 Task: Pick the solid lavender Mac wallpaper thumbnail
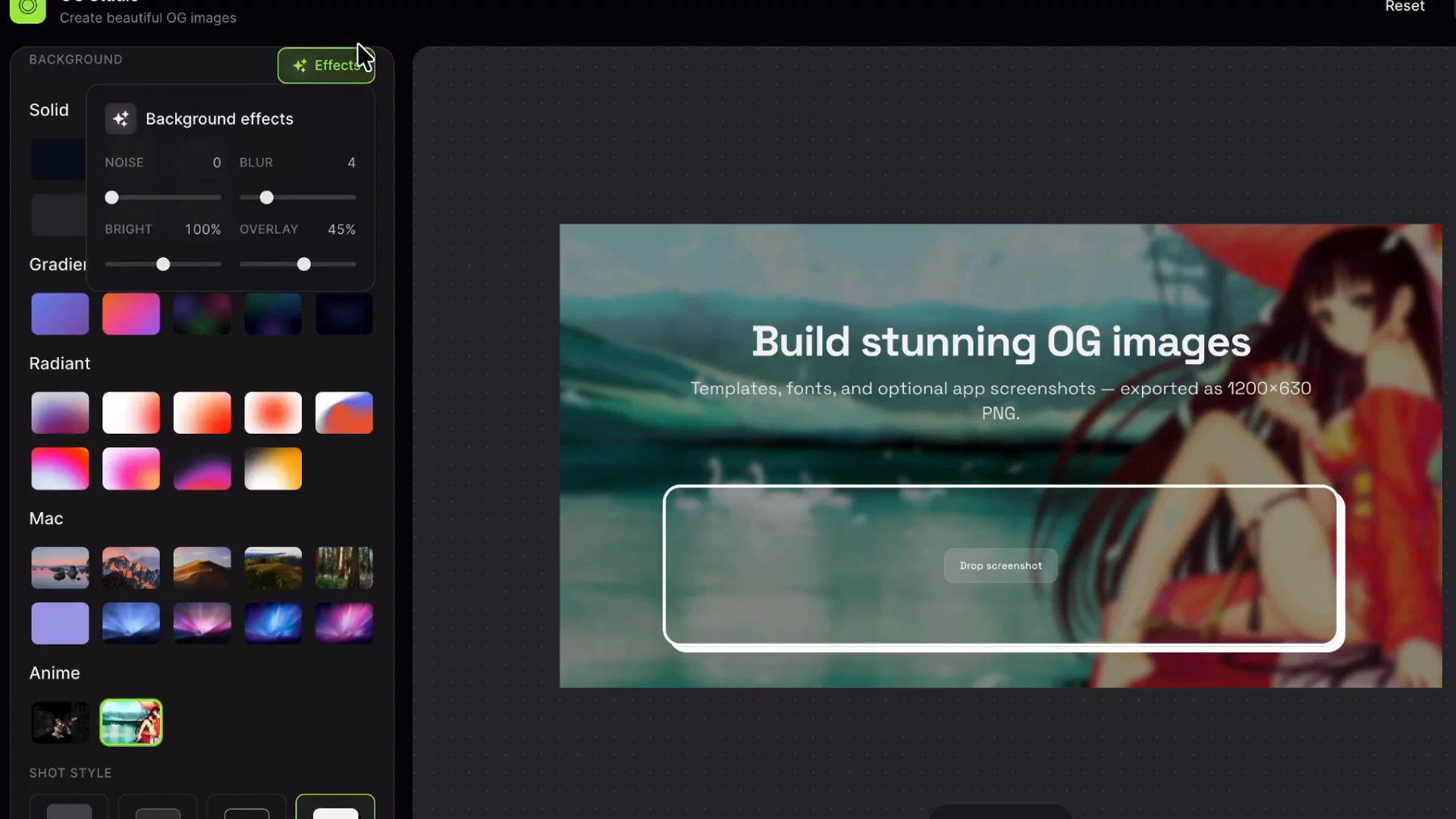point(60,623)
